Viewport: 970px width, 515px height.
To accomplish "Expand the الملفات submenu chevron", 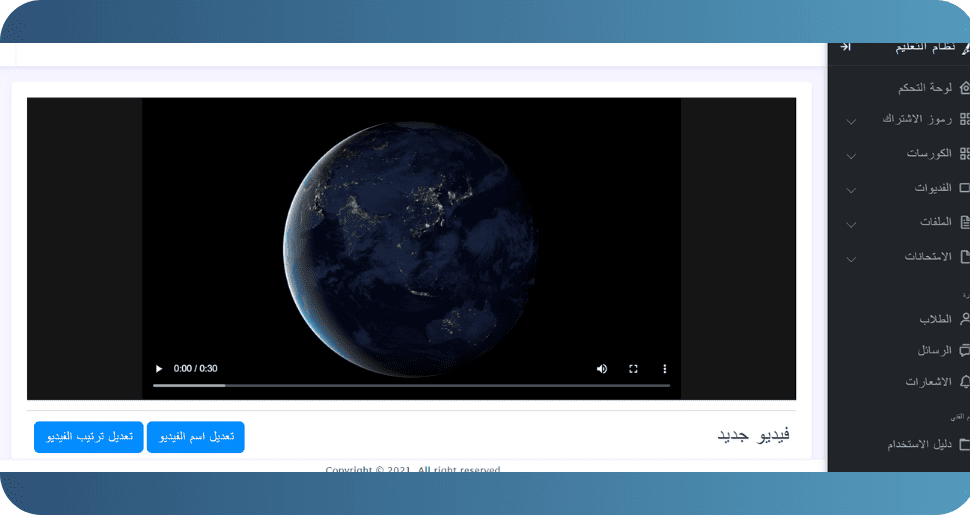I will (x=851, y=224).
